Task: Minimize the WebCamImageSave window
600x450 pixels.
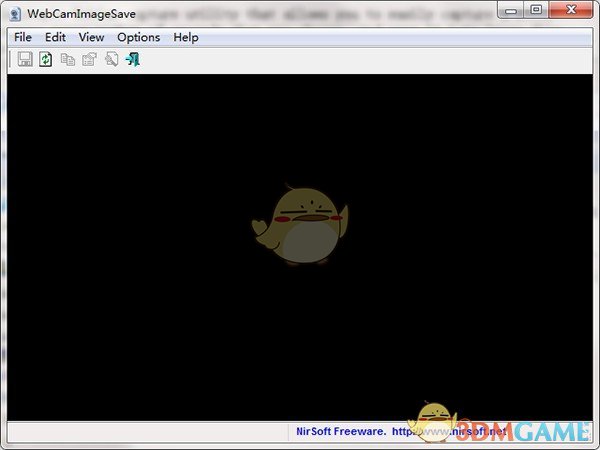Action: 510,10
